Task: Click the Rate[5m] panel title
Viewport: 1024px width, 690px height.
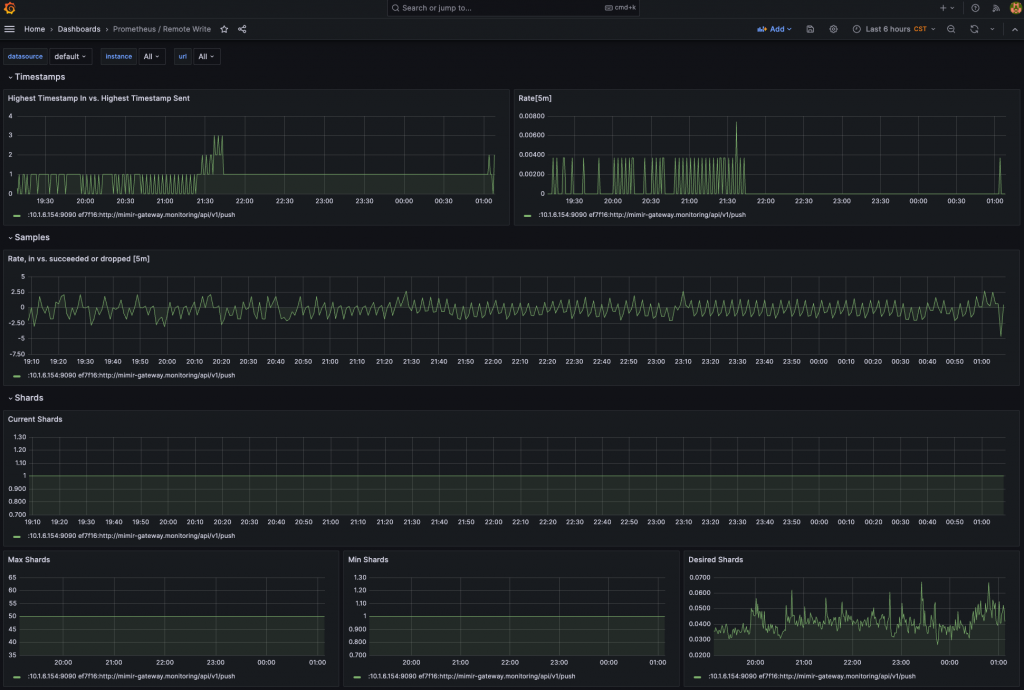Action: (535, 98)
